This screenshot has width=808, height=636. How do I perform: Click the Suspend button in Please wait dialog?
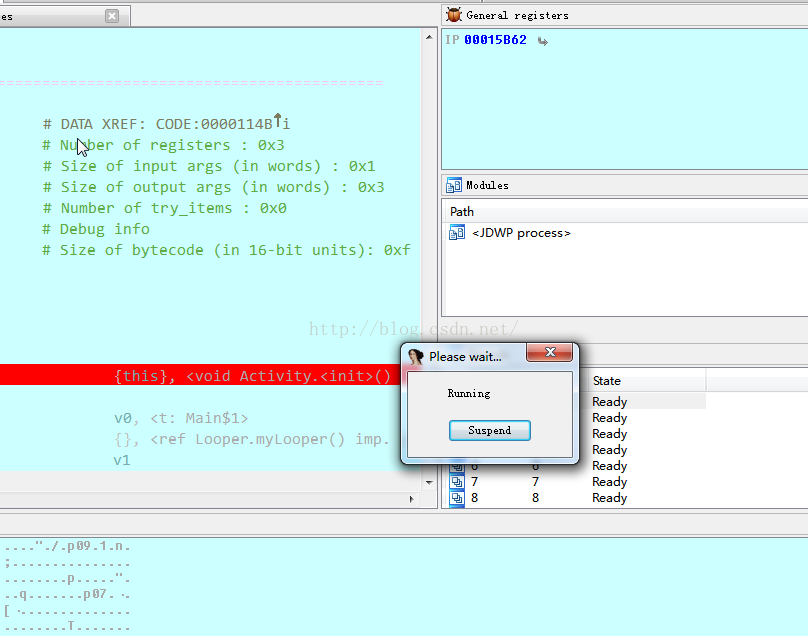(490, 430)
